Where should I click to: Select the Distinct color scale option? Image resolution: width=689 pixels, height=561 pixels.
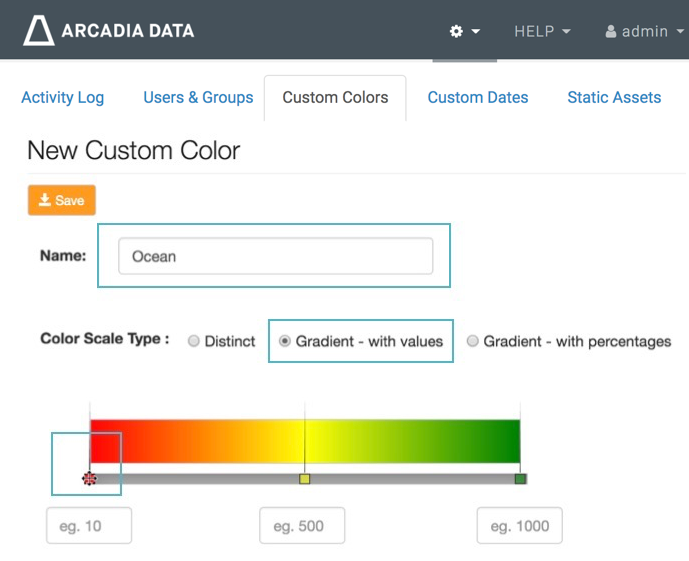point(195,341)
